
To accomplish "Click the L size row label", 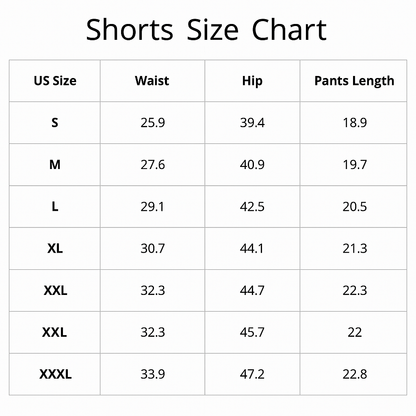I will [x=55, y=207].
